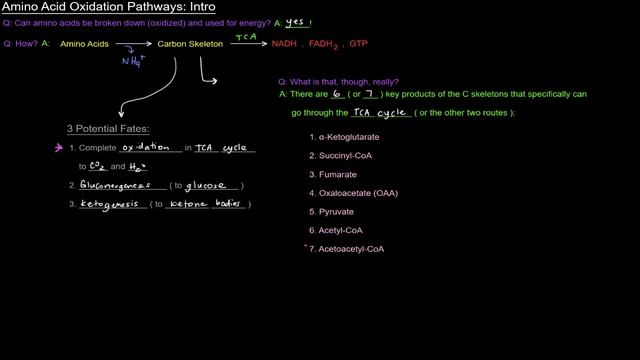Screen dimensions: 640x360
Task: Click the handwritten 'ketone bodies' words
Action: click(x=205, y=203)
